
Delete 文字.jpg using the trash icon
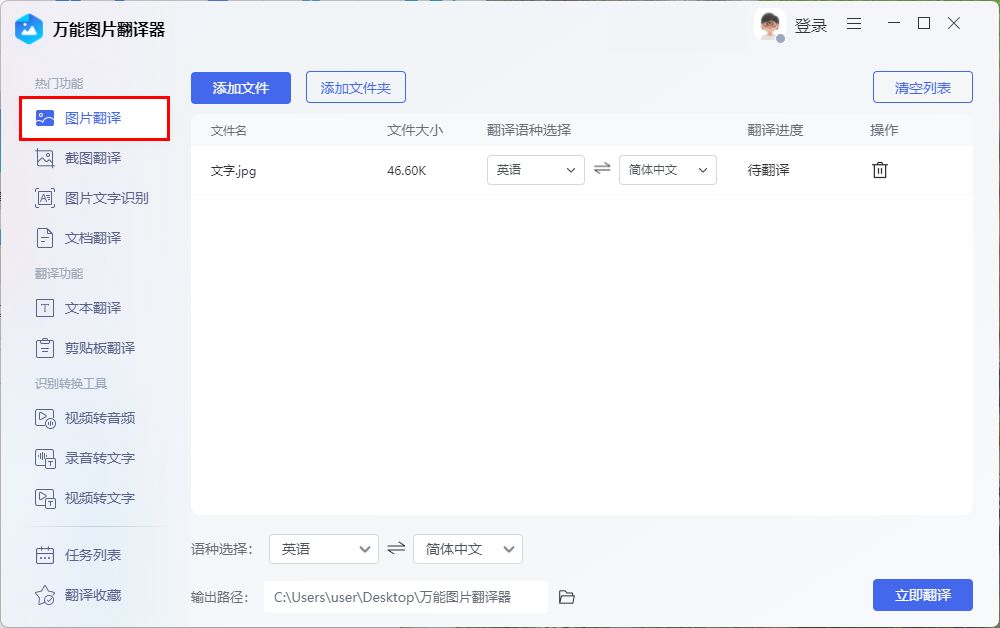[879, 170]
